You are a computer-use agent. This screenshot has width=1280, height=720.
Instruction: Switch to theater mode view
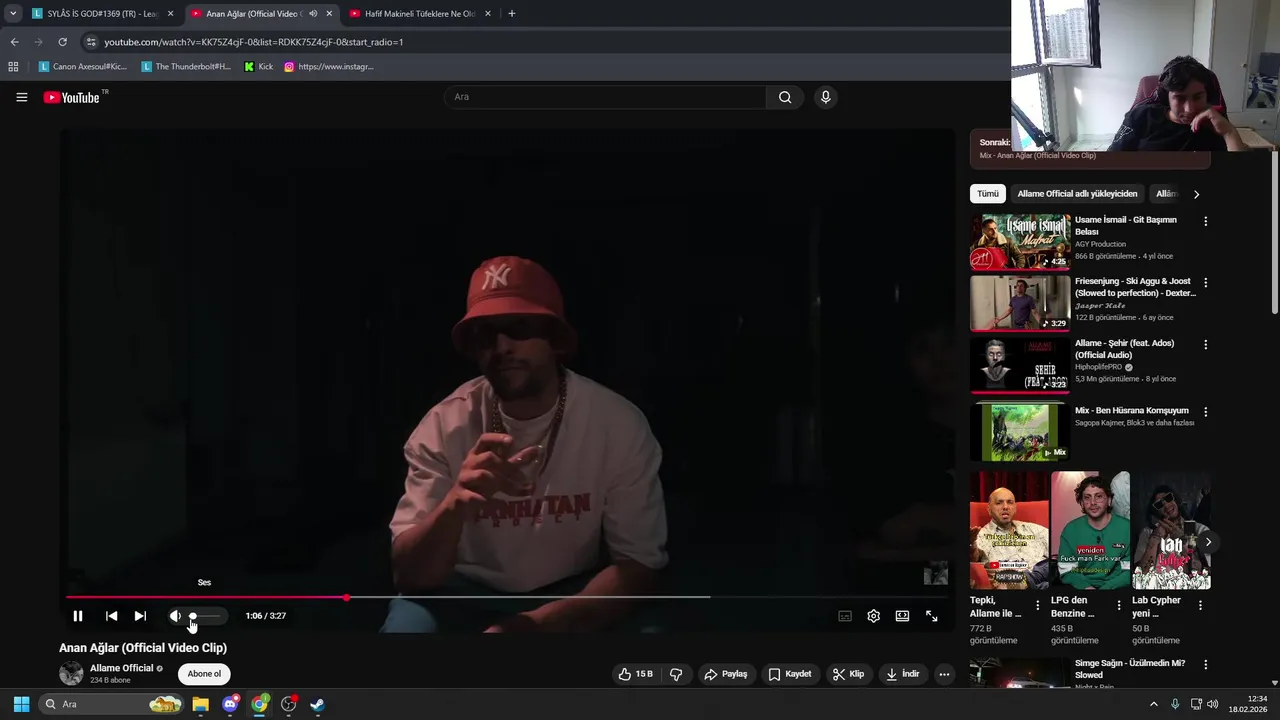tap(902, 616)
